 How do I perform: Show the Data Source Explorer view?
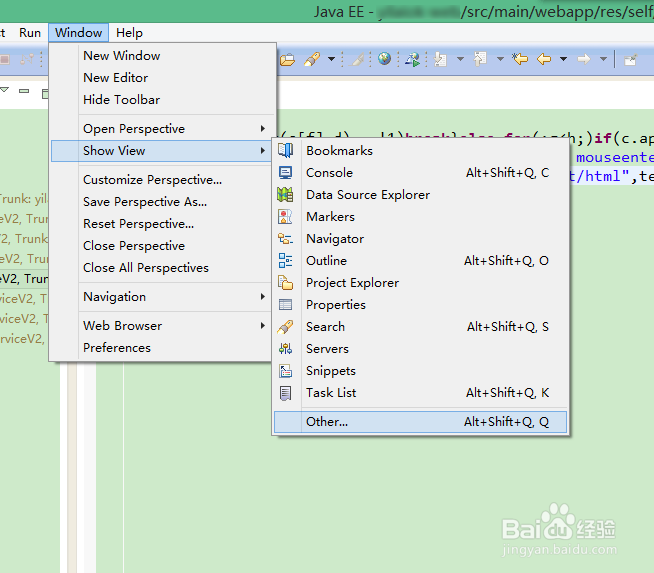pyautogui.click(x=420, y=195)
